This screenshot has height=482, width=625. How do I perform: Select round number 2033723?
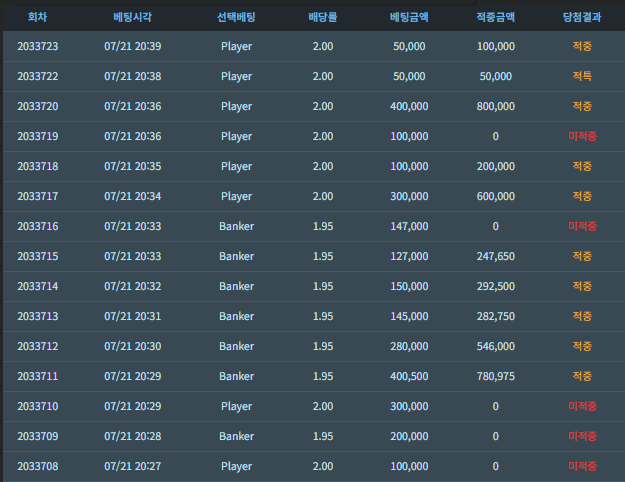tap(37, 46)
